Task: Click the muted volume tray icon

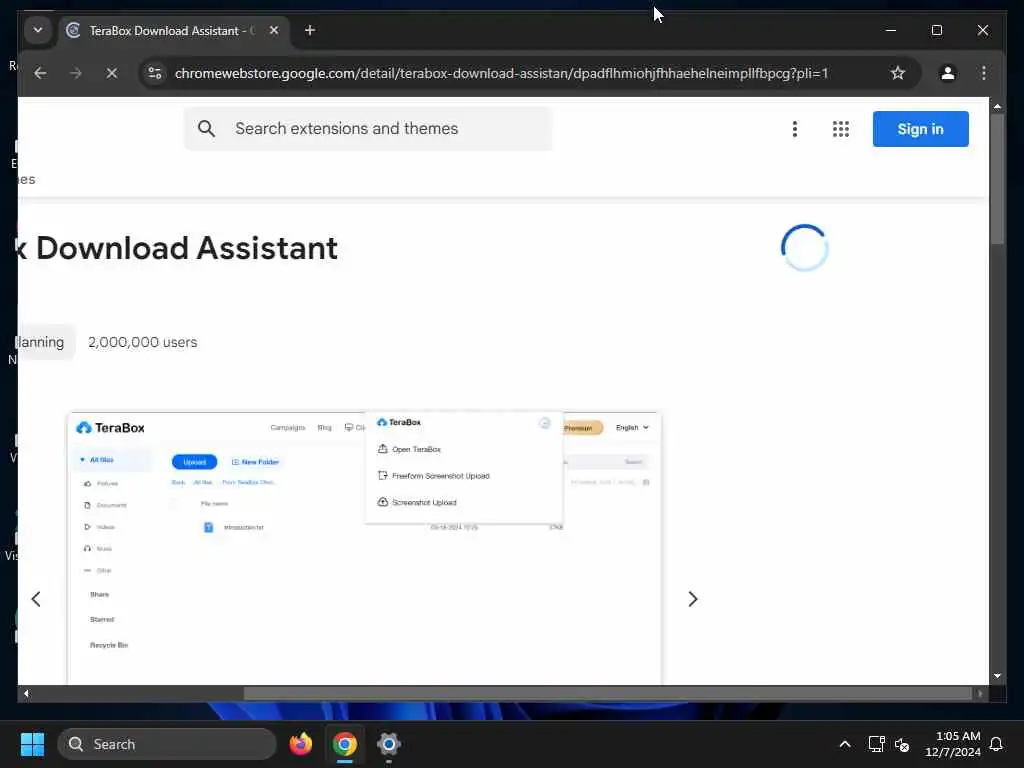Action: pyautogui.click(x=902, y=744)
